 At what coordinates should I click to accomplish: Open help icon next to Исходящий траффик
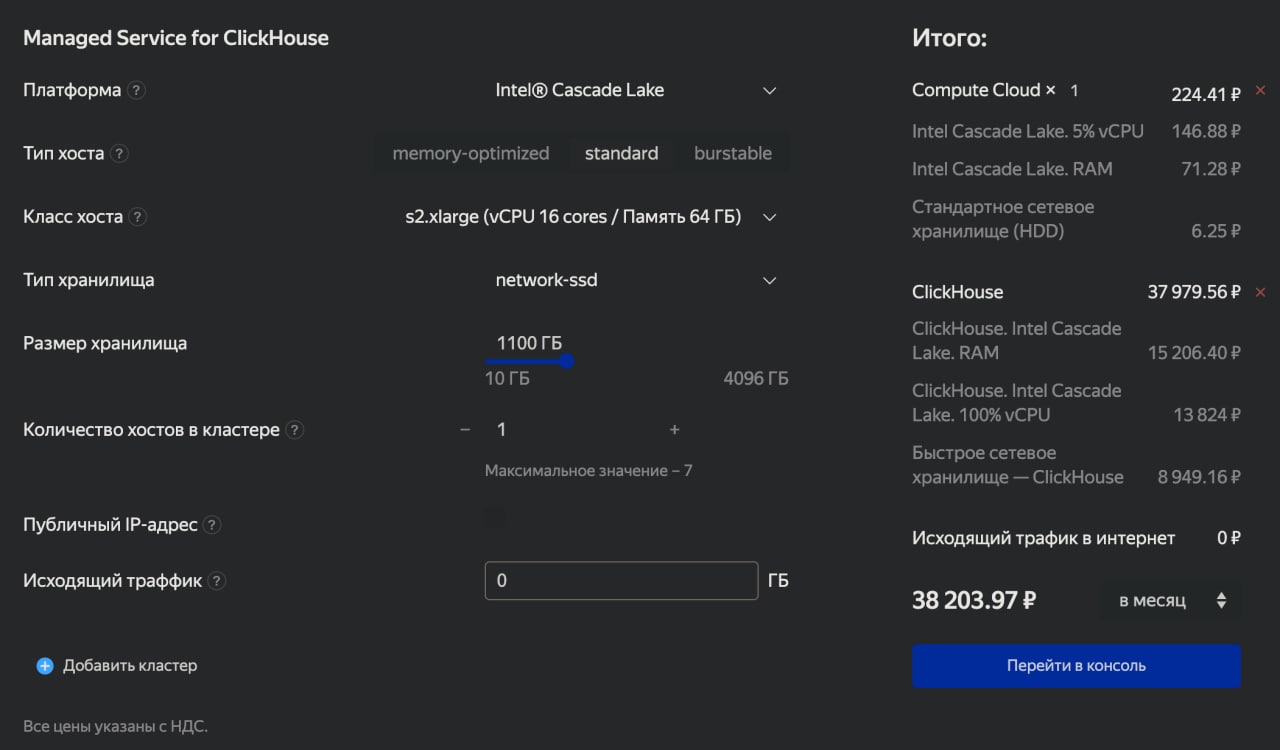217,581
